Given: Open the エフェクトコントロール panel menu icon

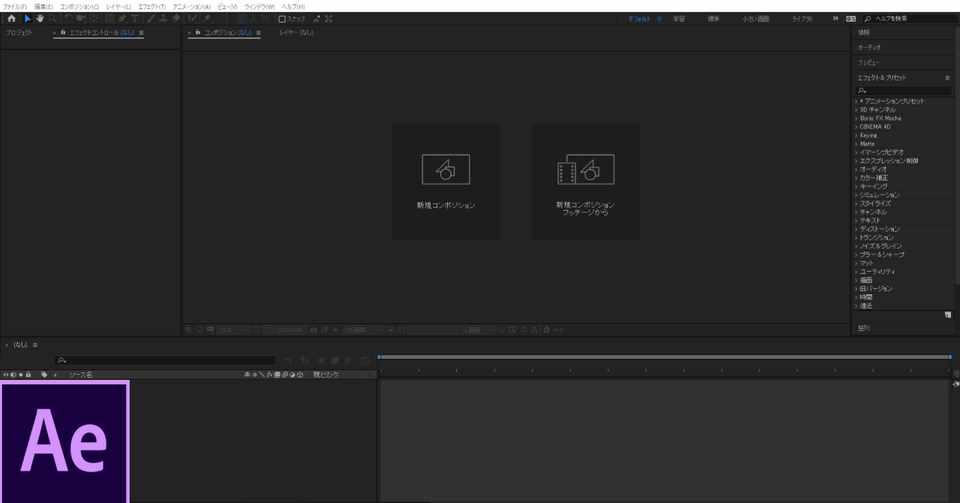Looking at the screenshot, I should point(141,33).
